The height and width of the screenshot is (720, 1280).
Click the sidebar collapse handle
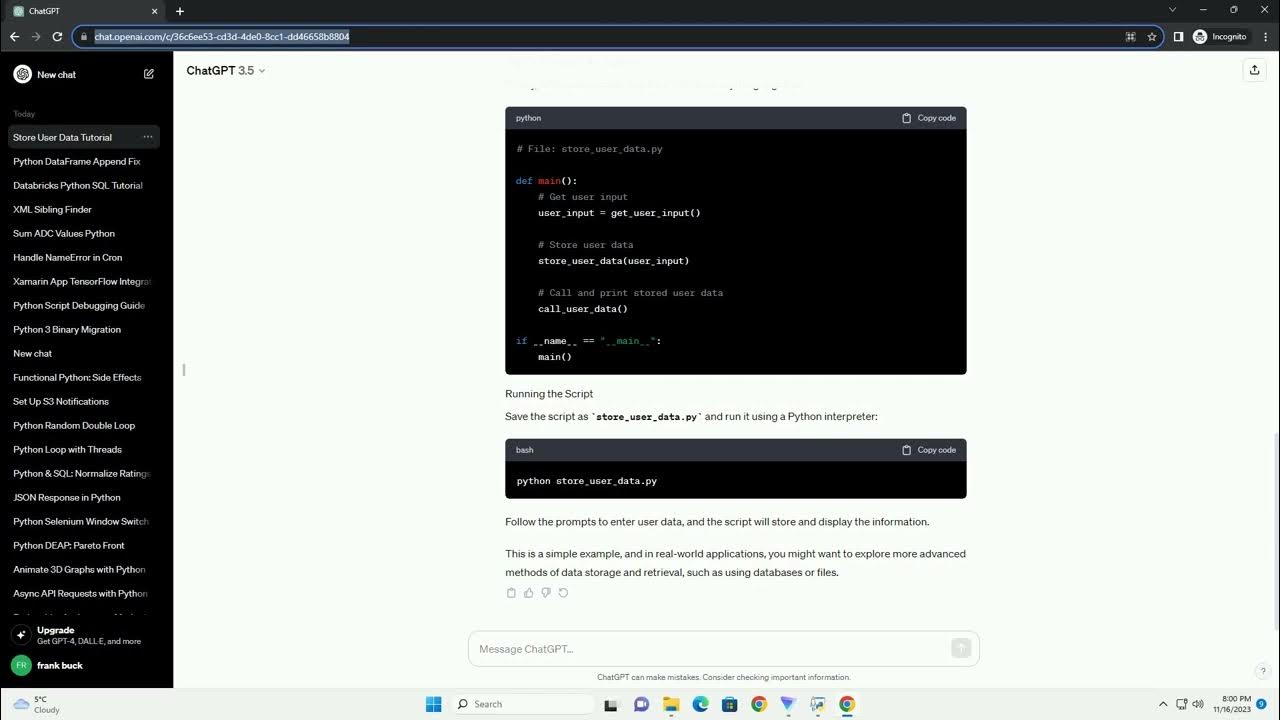click(184, 370)
